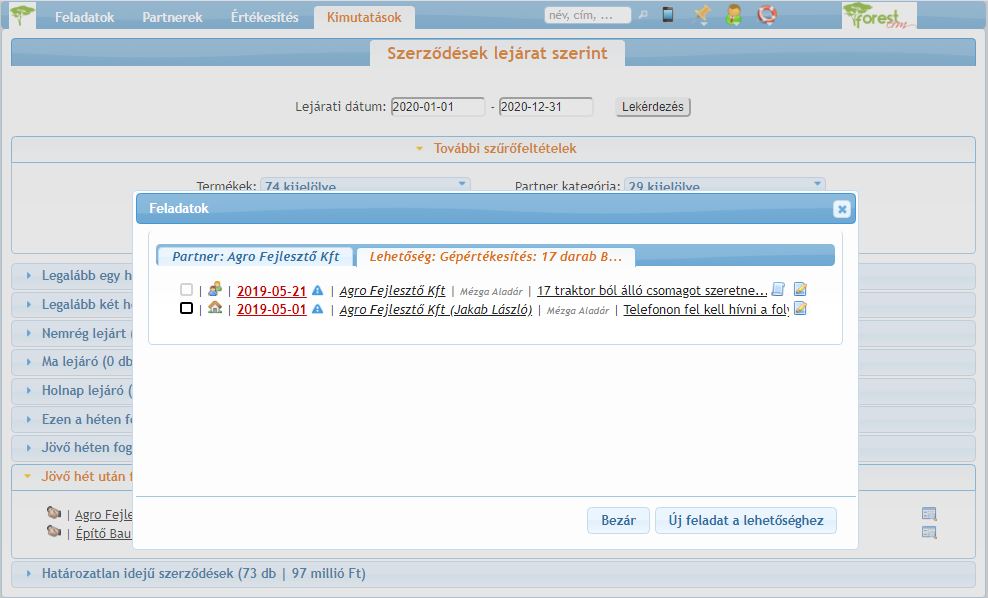Open the Partner kategória dropdown
The height and width of the screenshot is (598, 988).
click(x=725, y=186)
